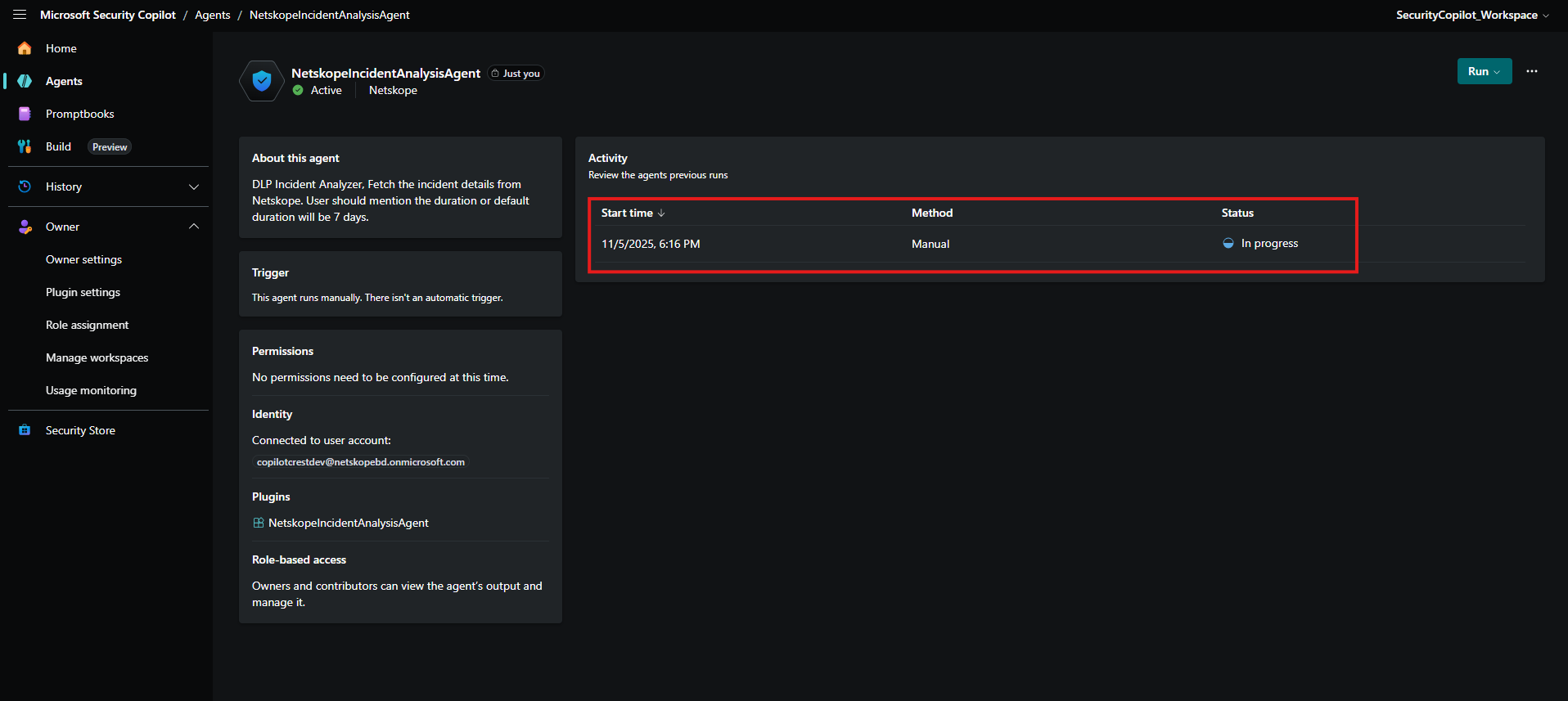Click the Role-based access heading

coord(299,559)
